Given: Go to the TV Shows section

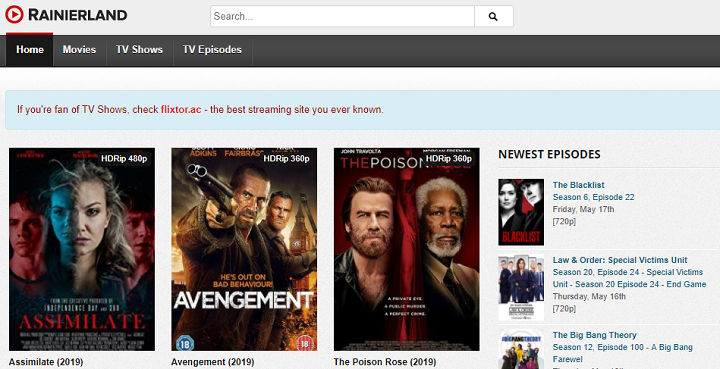Looking at the screenshot, I should [x=140, y=50].
